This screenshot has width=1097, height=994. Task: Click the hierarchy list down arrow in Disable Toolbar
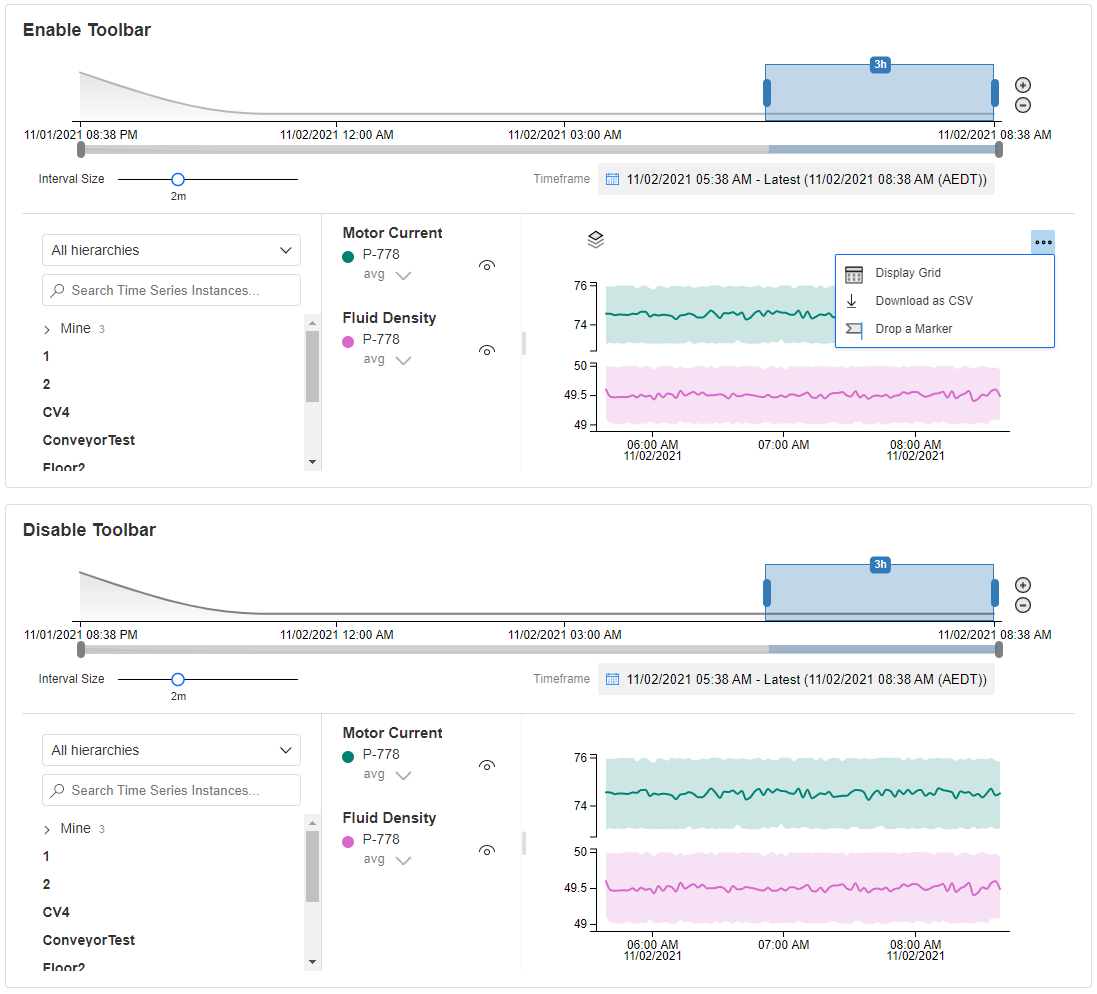click(x=313, y=963)
